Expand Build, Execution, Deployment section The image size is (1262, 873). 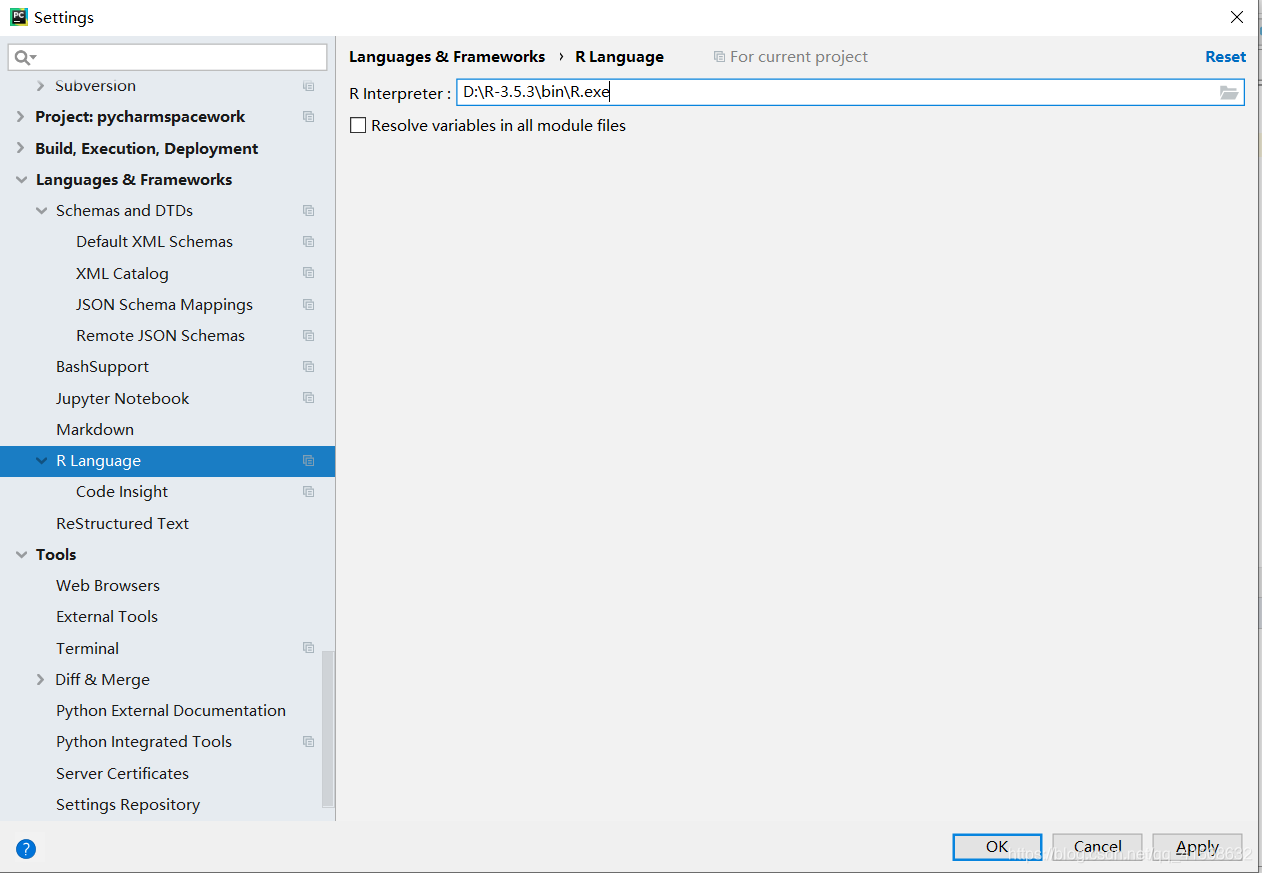21,148
